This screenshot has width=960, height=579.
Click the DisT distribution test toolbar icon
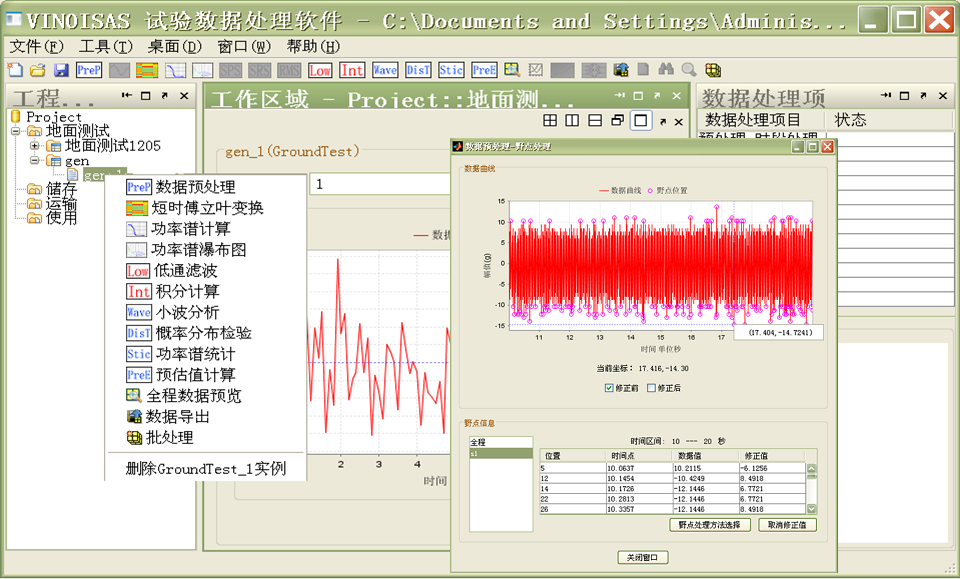coord(418,70)
